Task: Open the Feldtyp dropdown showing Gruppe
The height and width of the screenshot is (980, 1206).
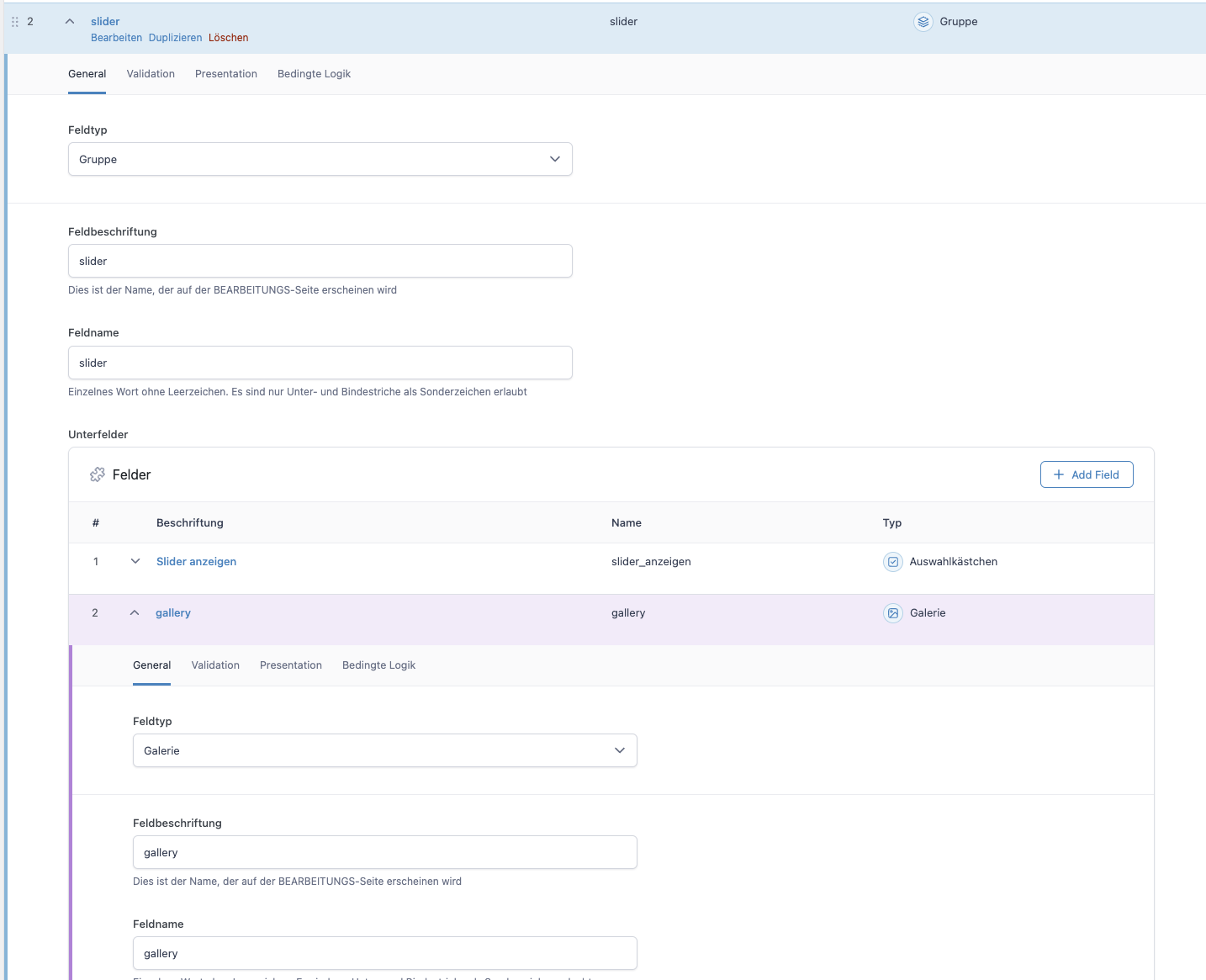Action: [x=320, y=159]
